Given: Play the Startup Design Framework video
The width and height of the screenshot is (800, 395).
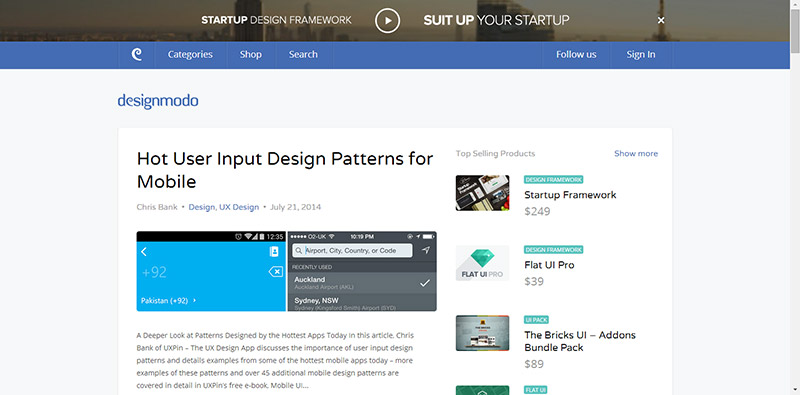Looking at the screenshot, I should [387, 20].
